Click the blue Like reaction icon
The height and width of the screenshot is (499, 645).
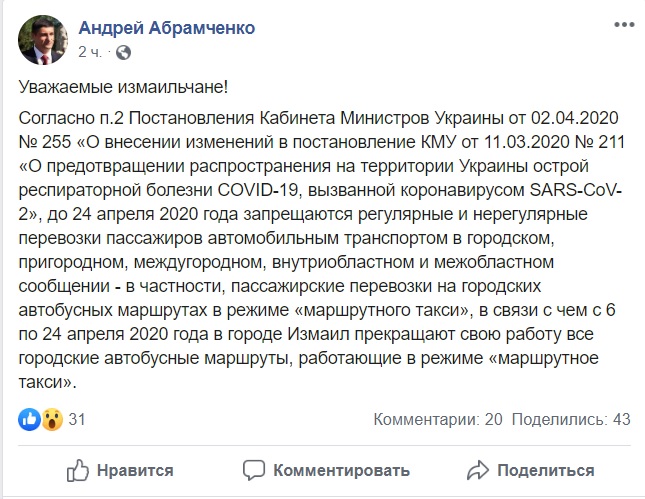click(x=28, y=419)
